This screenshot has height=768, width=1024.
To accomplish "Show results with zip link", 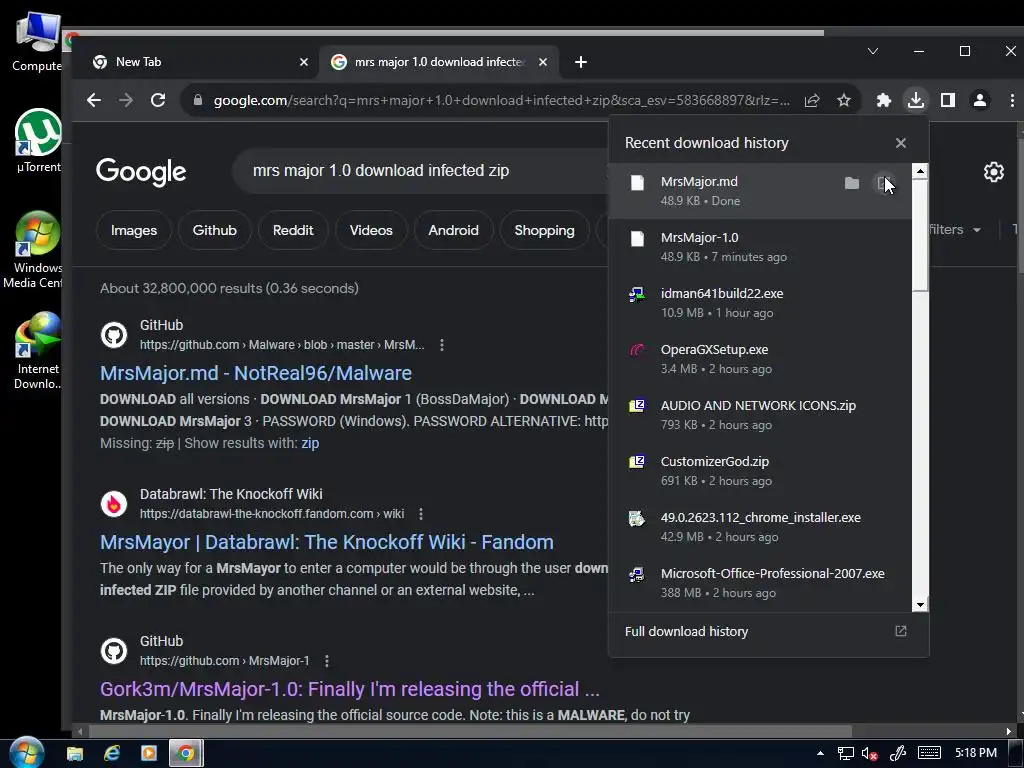I will pos(310,443).
